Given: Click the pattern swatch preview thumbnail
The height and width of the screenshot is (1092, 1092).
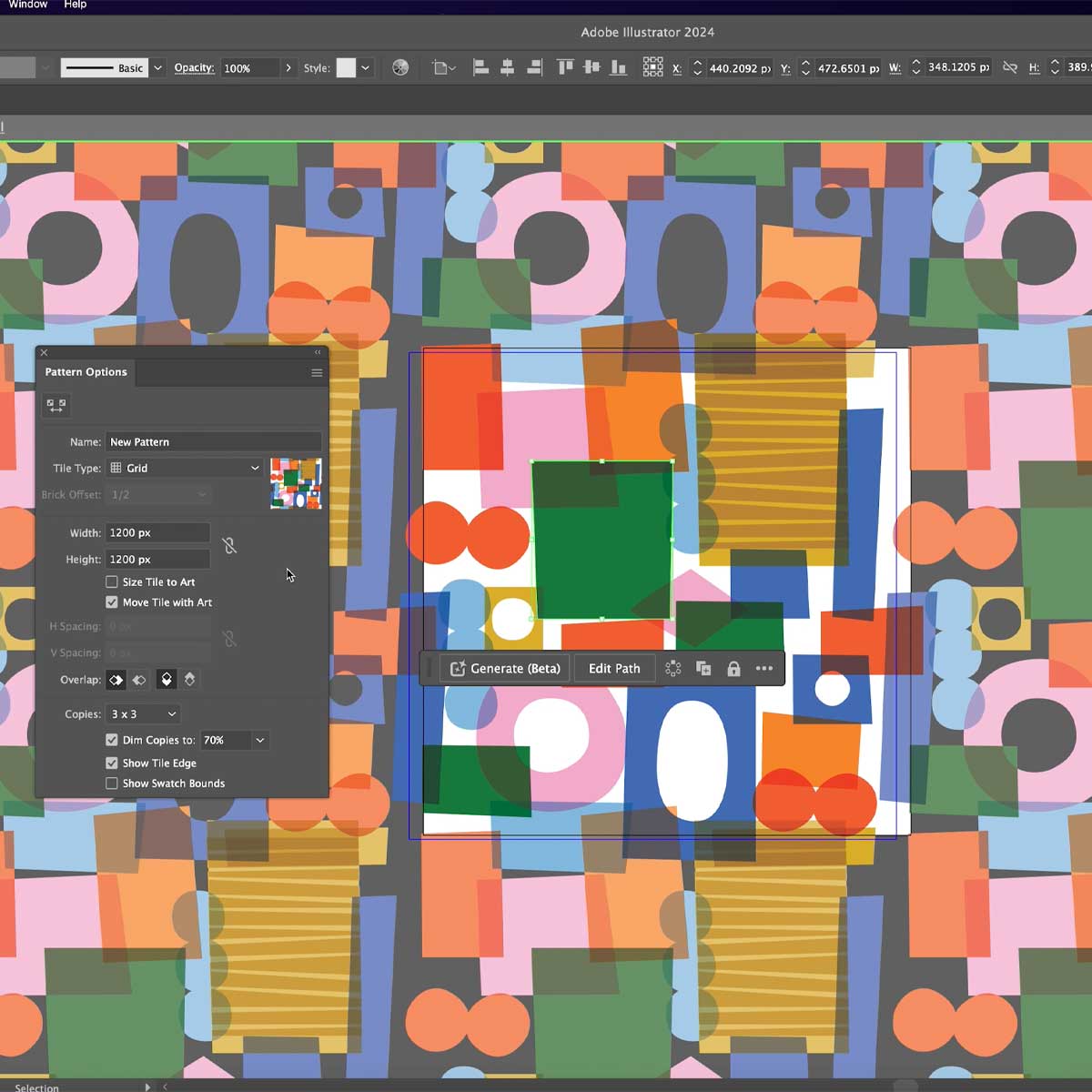Looking at the screenshot, I should (x=296, y=483).
